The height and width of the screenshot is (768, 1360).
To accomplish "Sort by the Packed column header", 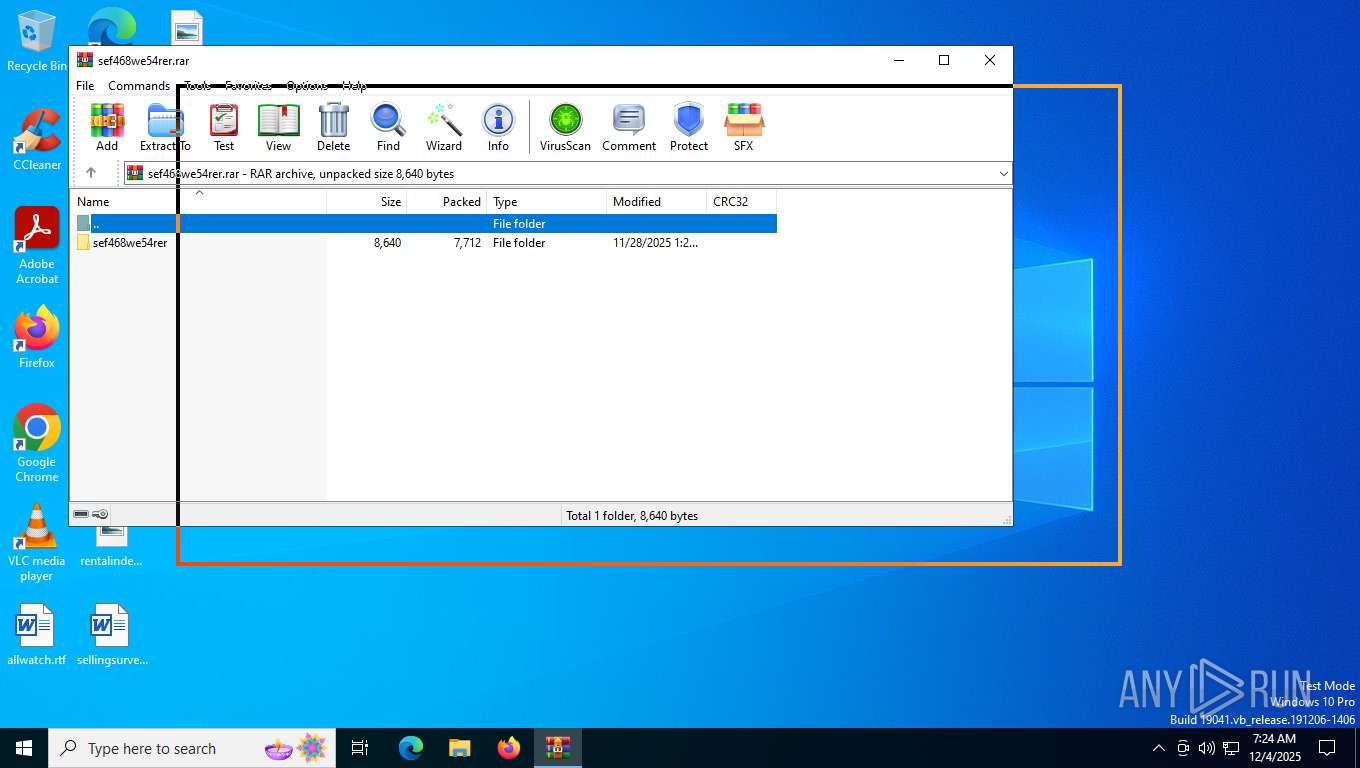I will (x=447, y=201).
